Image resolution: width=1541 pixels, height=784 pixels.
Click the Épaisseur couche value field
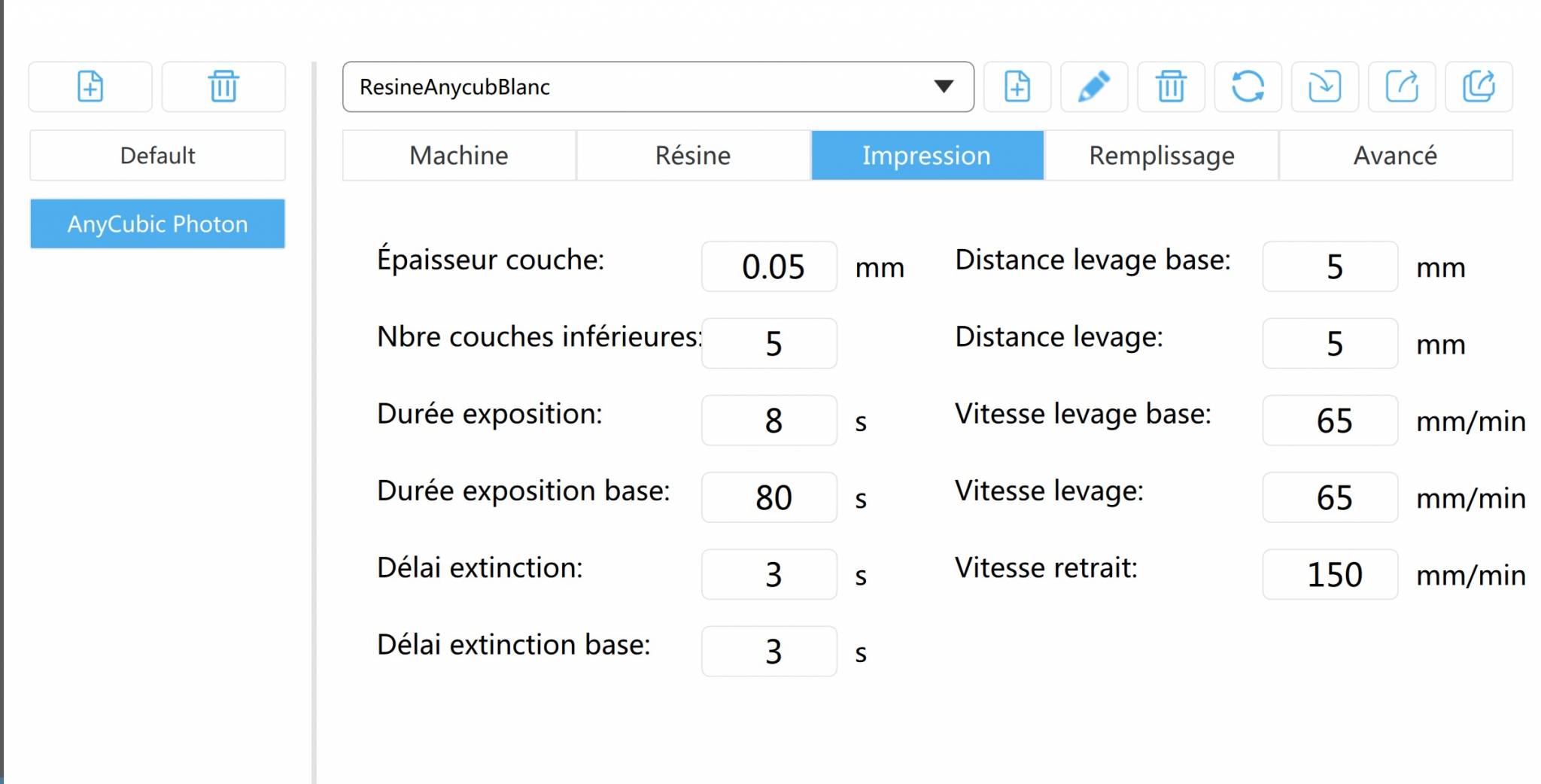pyautogui.click(x=769, y=267)
